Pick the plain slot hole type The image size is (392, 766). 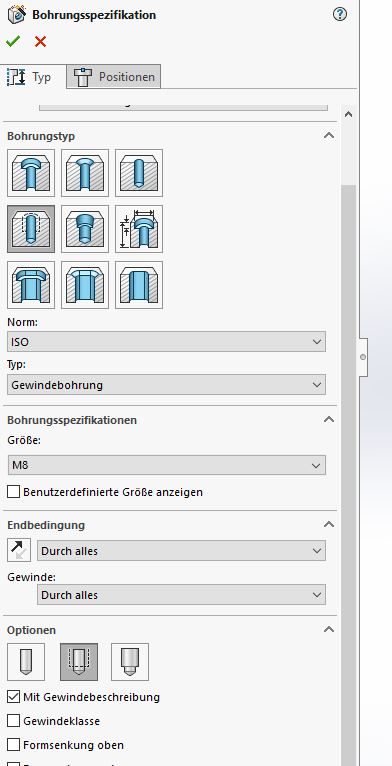pos(139,285)
